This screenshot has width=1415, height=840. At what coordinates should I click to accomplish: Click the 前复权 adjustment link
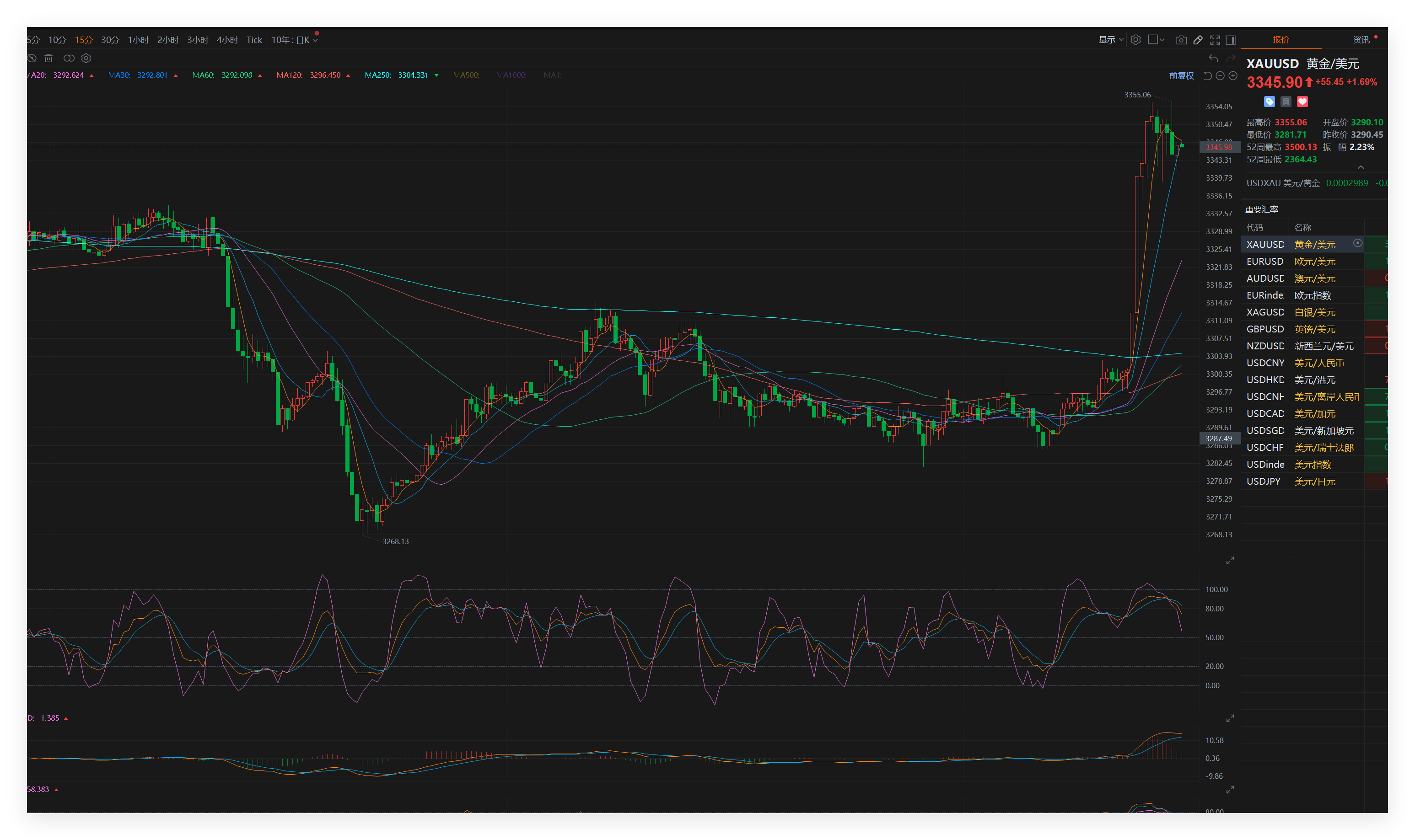click(x=1181, y=76)
